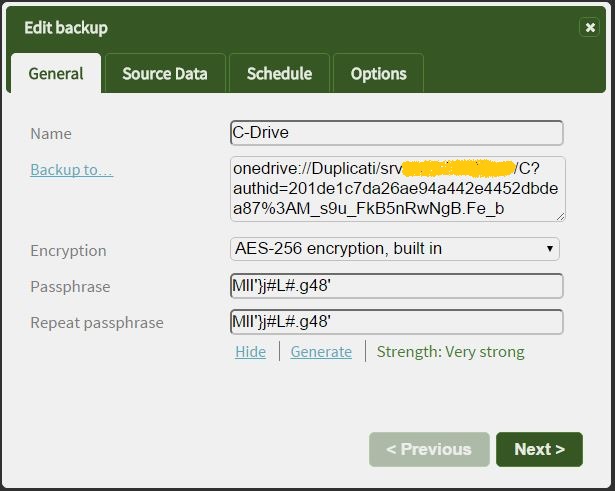Click the Edit backup dialog title
This screenshot has height=491, width=615.
(66, 28)
